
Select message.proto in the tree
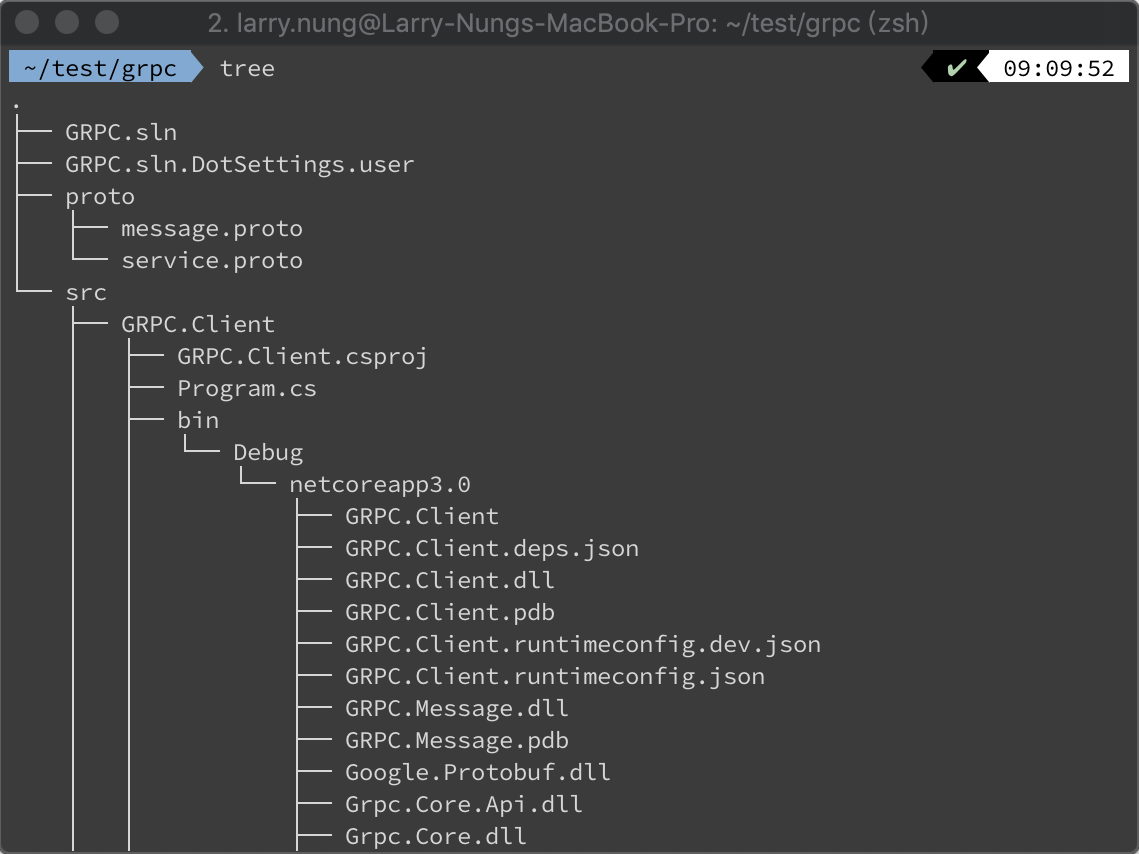tap(212, 229)
